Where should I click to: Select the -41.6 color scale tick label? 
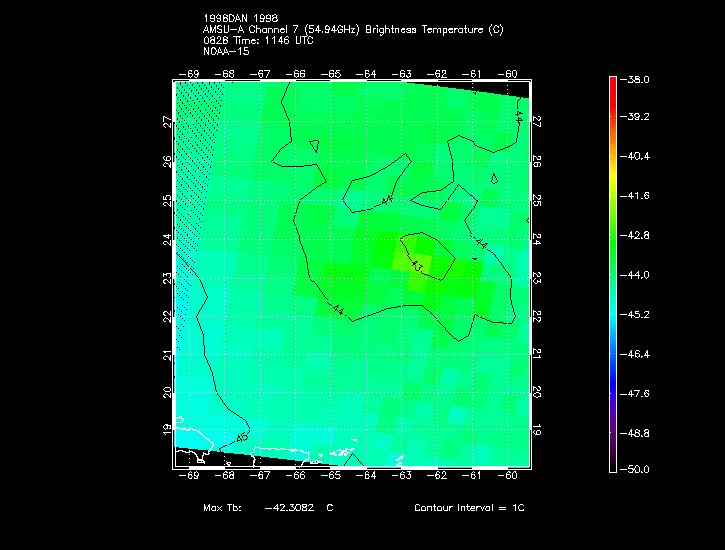(636, 196)
